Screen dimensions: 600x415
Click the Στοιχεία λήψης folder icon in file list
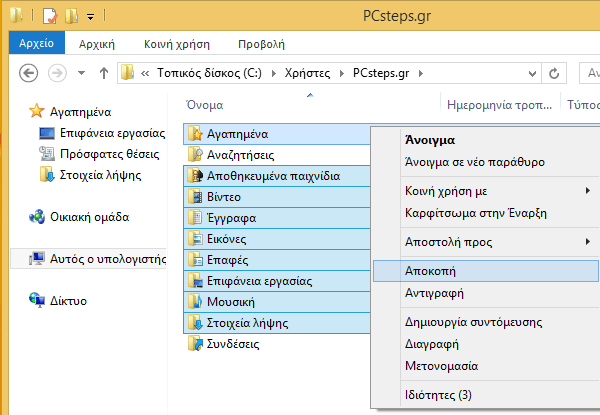195,323
